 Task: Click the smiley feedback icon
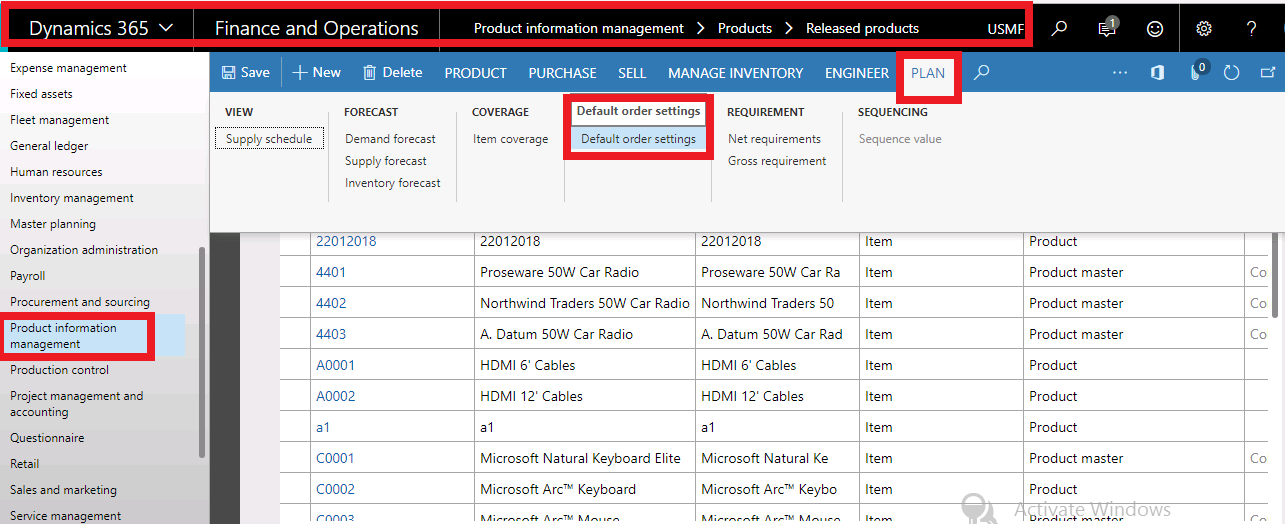click(1155, 29)
